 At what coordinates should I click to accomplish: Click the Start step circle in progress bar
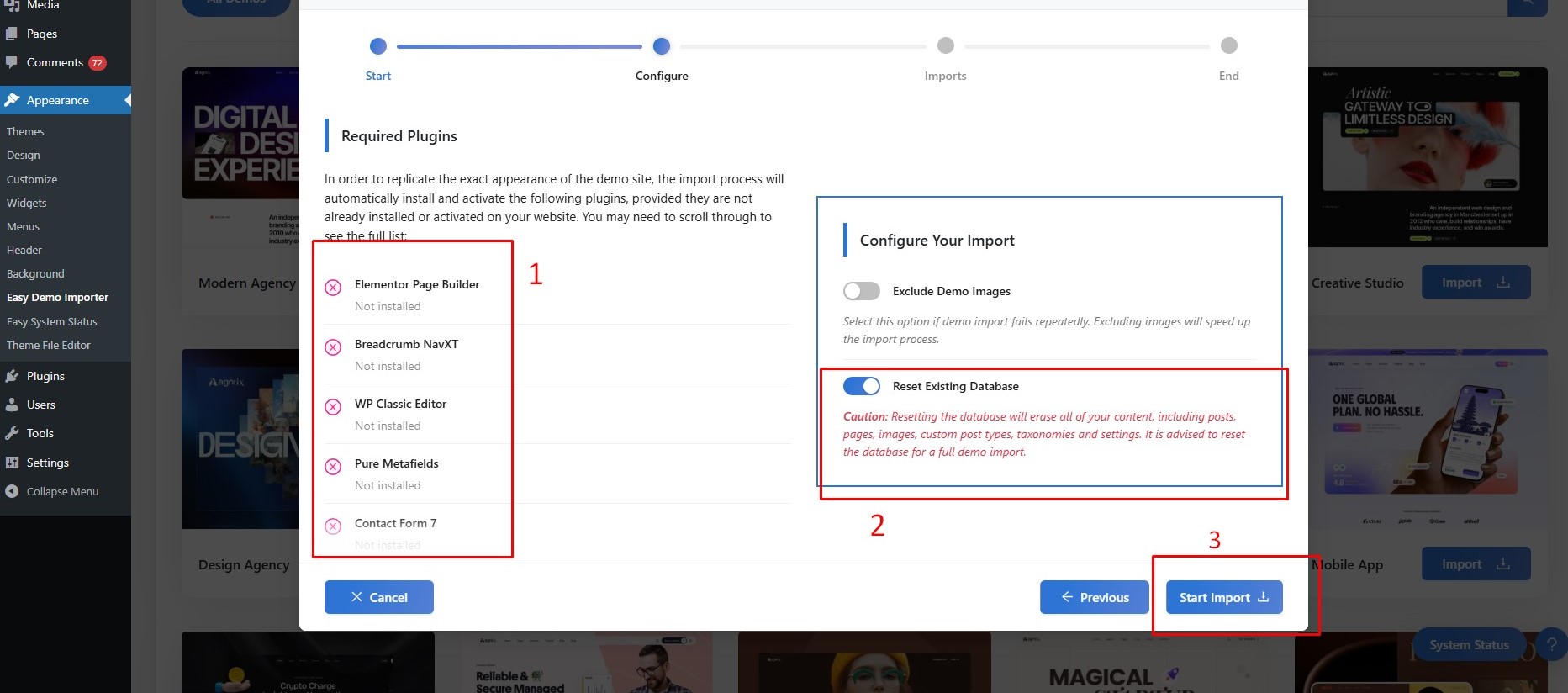(x=378, y=46)
